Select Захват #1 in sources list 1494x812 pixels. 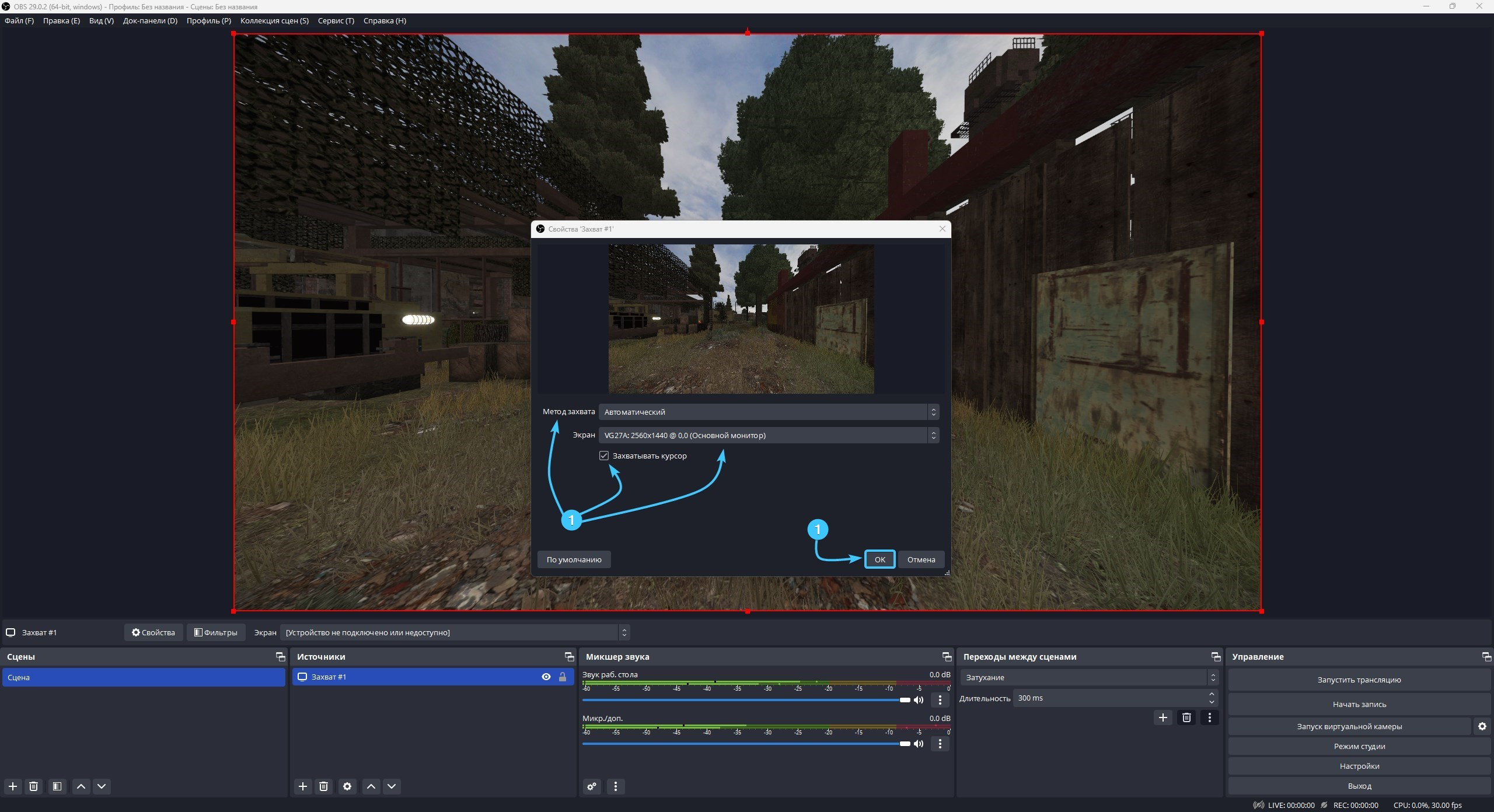[x=433, y=677]
